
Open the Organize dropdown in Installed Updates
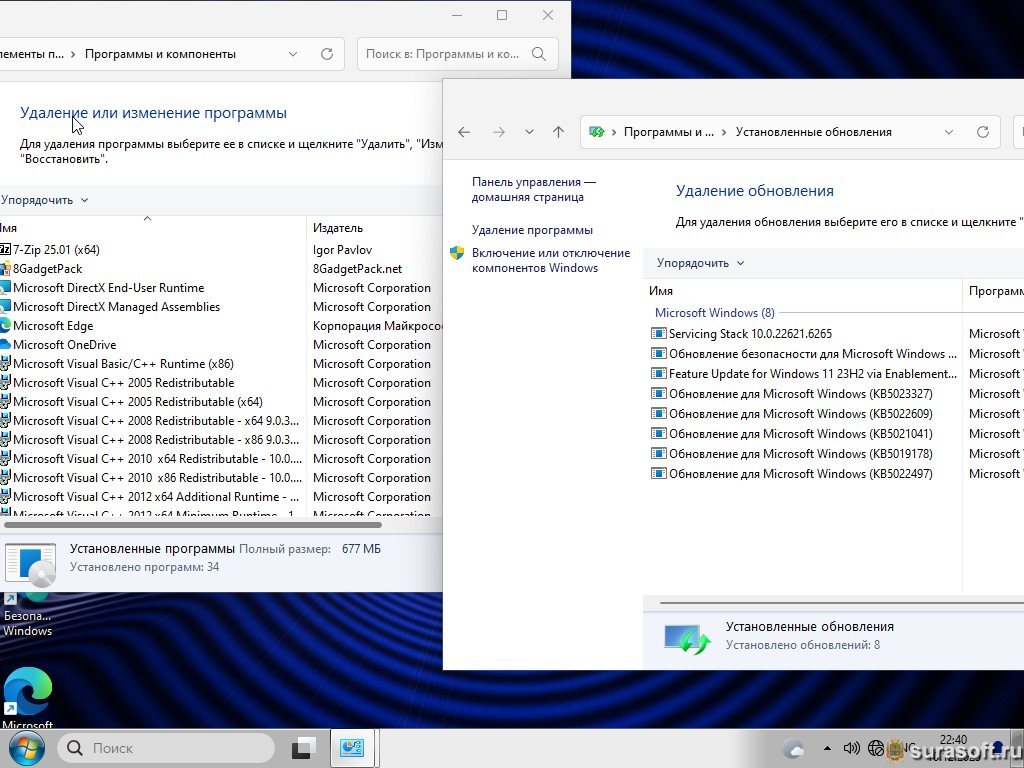pos(700,263)
